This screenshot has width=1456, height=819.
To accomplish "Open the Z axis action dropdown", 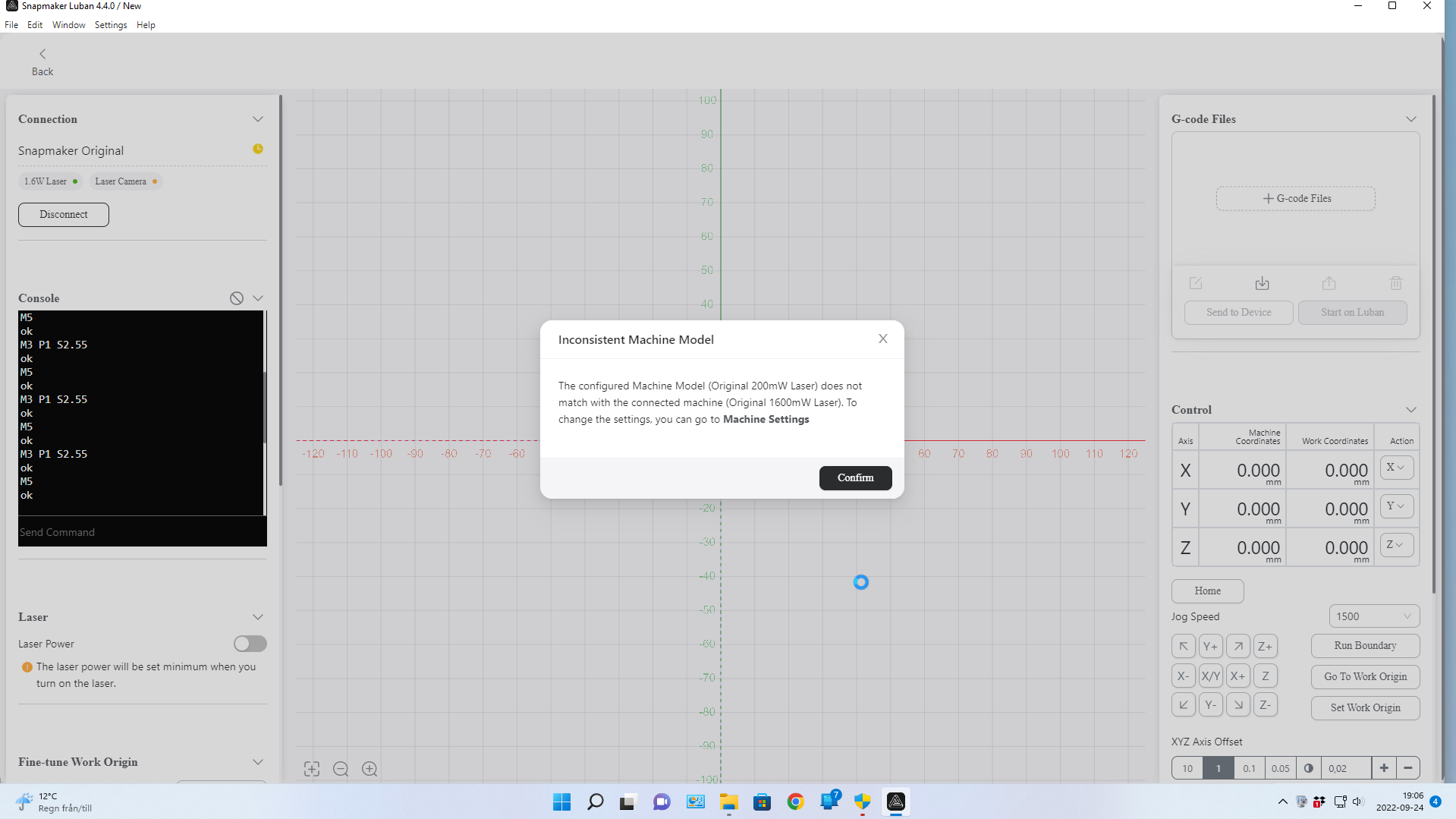I will 1396,545.
